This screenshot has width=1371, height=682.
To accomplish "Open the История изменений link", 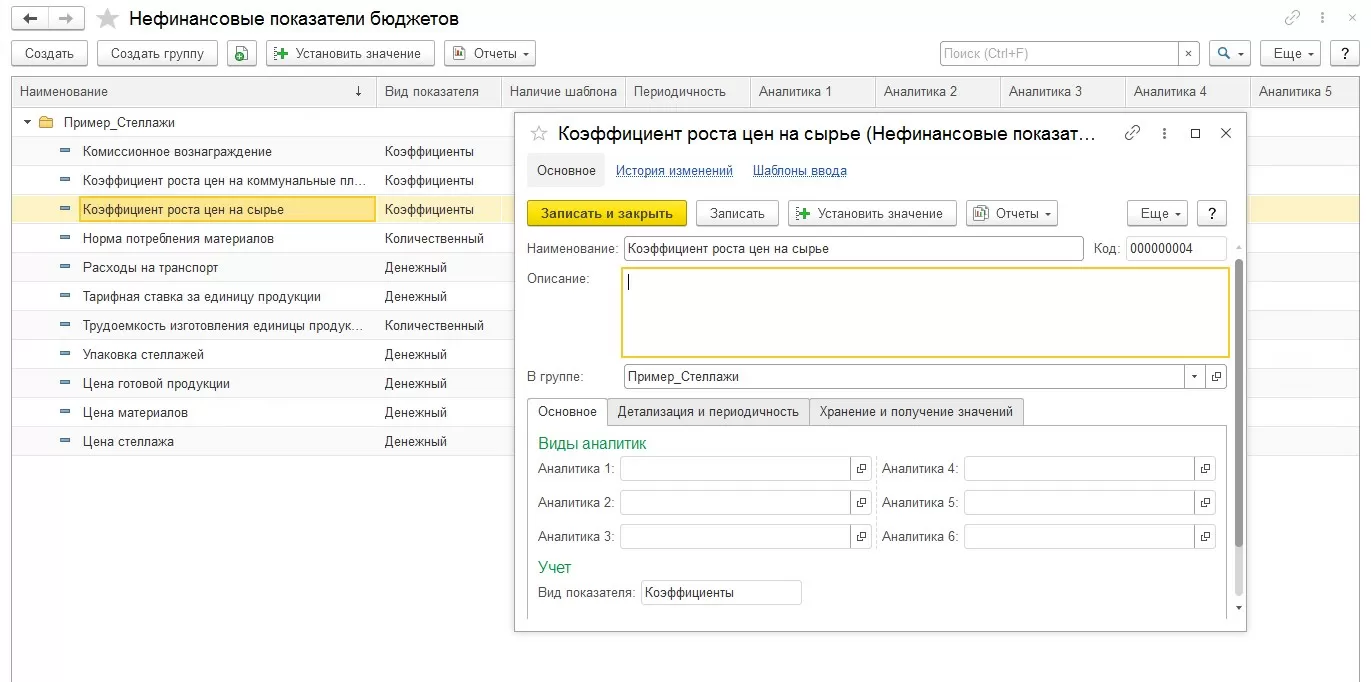I will tap(674, 171).
